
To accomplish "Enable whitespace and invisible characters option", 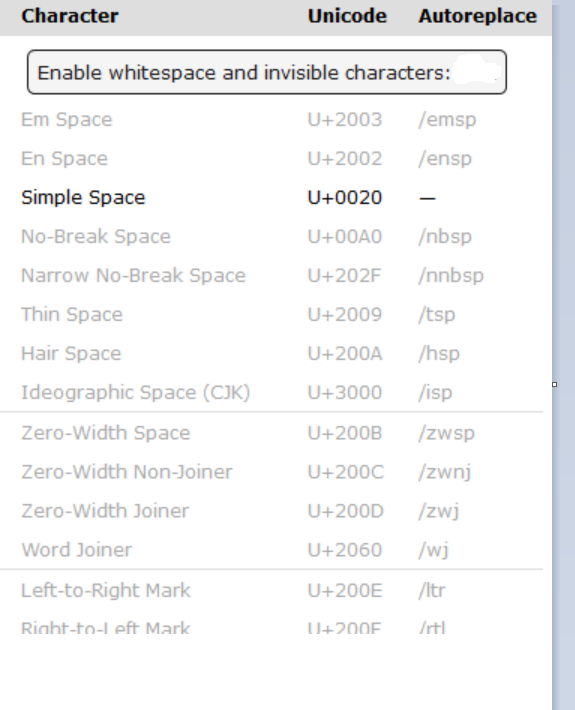I will pyautogui.click(x=267, y=72).
